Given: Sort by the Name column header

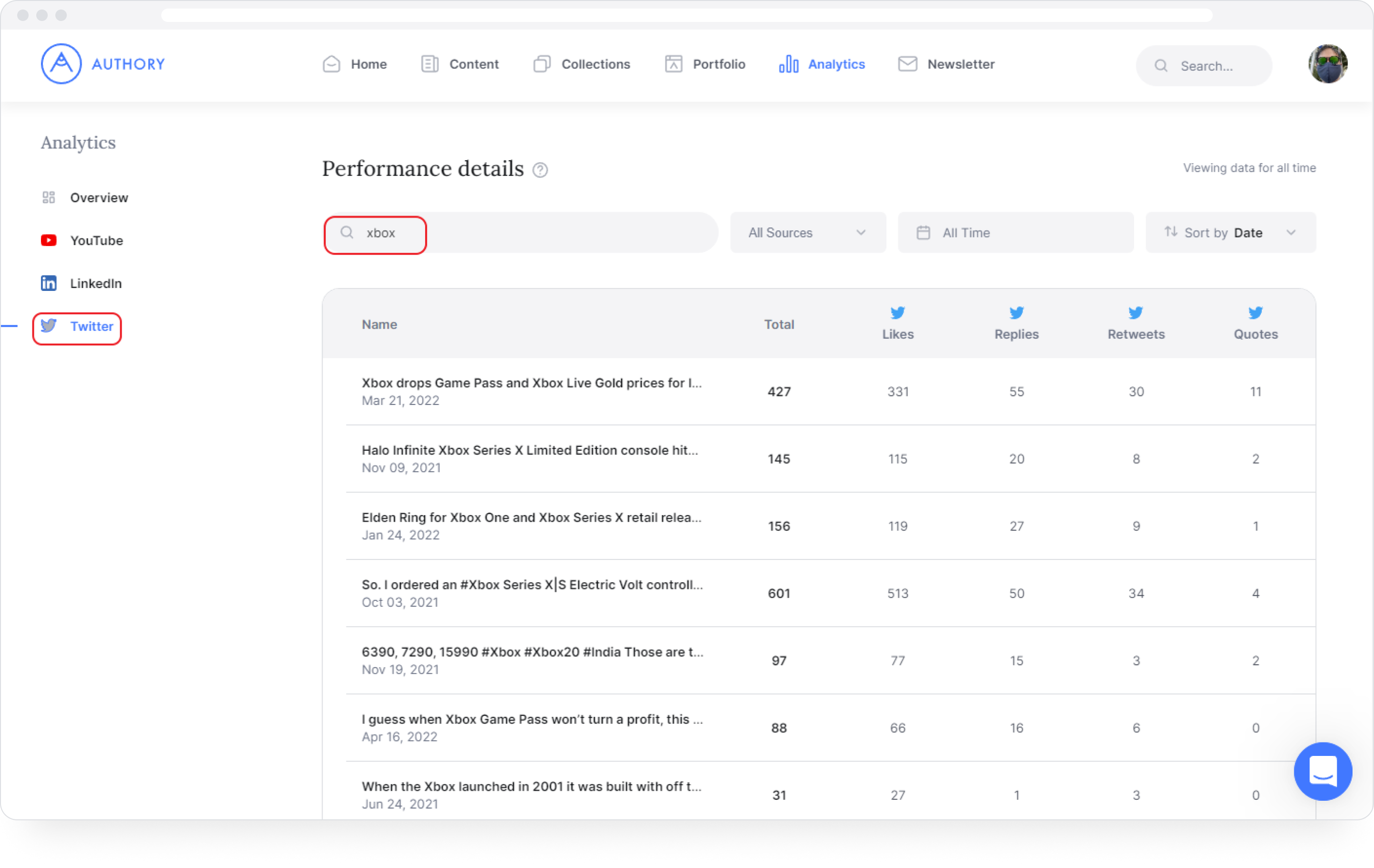Looking at the screenshot, I should [379, 324].
